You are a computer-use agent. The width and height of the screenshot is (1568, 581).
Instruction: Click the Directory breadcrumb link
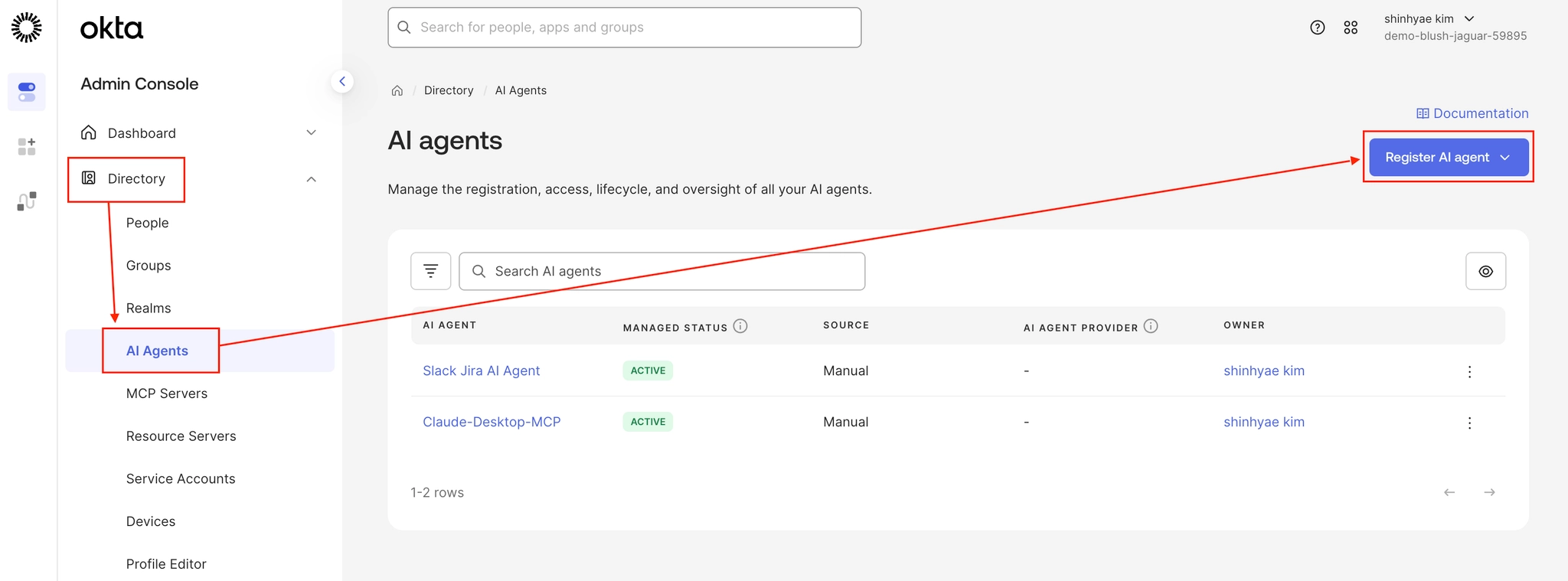449,90
